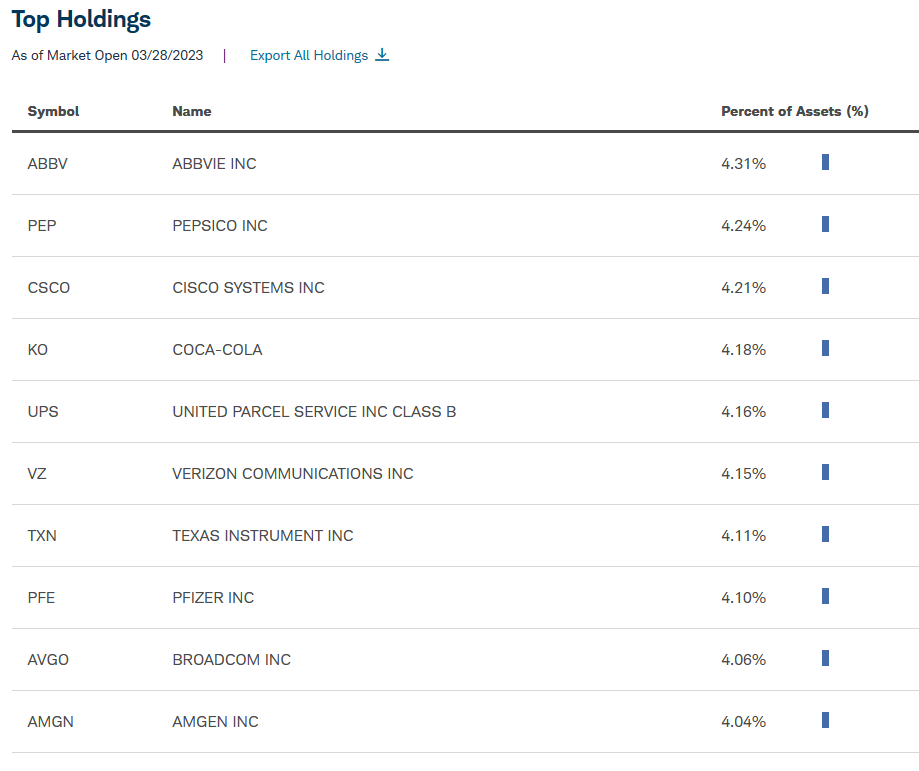Click the COCA-COLA name
The height and width of the screenshot is (771, 919).
[217, 350]
